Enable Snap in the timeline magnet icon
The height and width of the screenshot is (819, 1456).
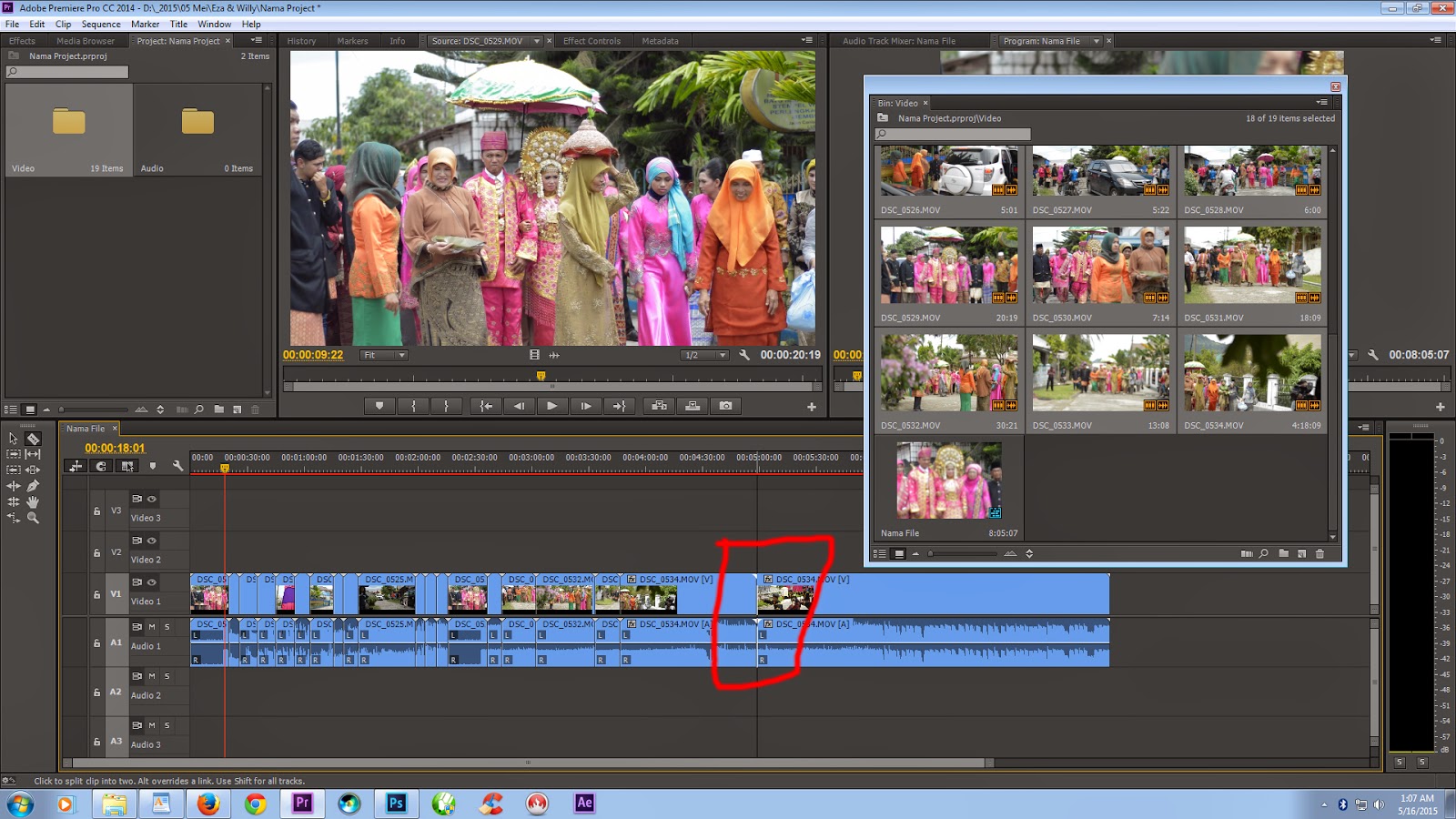101,466
